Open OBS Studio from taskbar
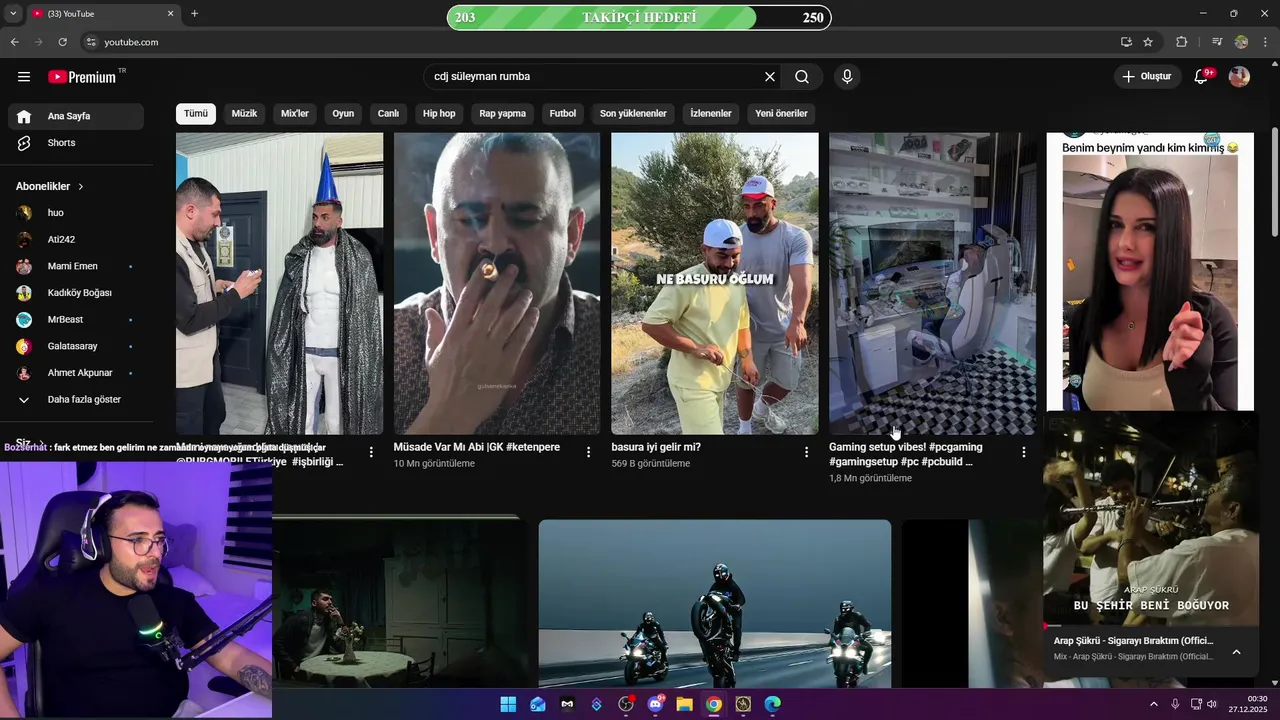Image resolution: width=1280 pixels, height=720 pixels. (x=626, y=704)
